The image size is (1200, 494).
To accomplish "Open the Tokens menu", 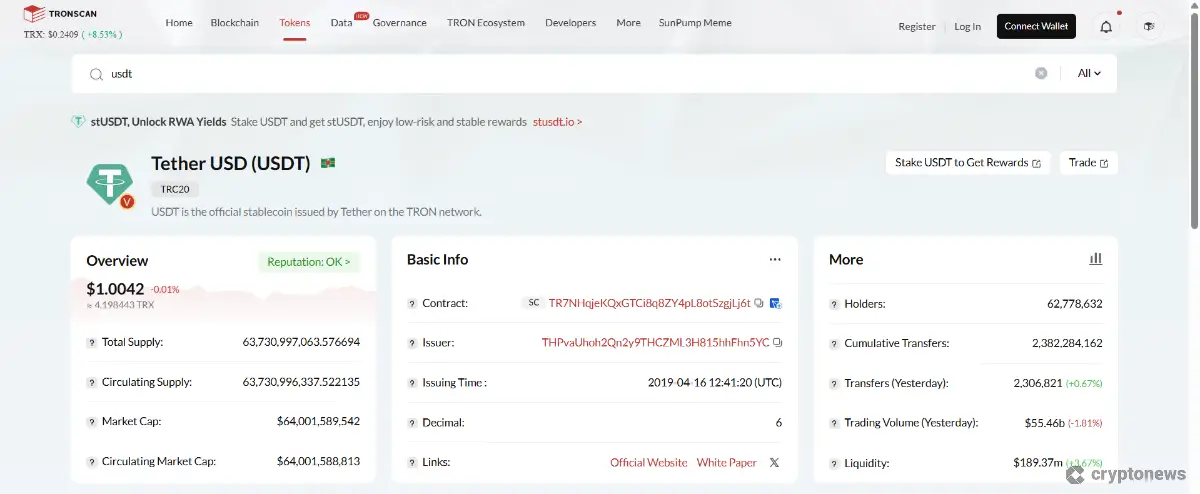I will (x=294, y=23).
